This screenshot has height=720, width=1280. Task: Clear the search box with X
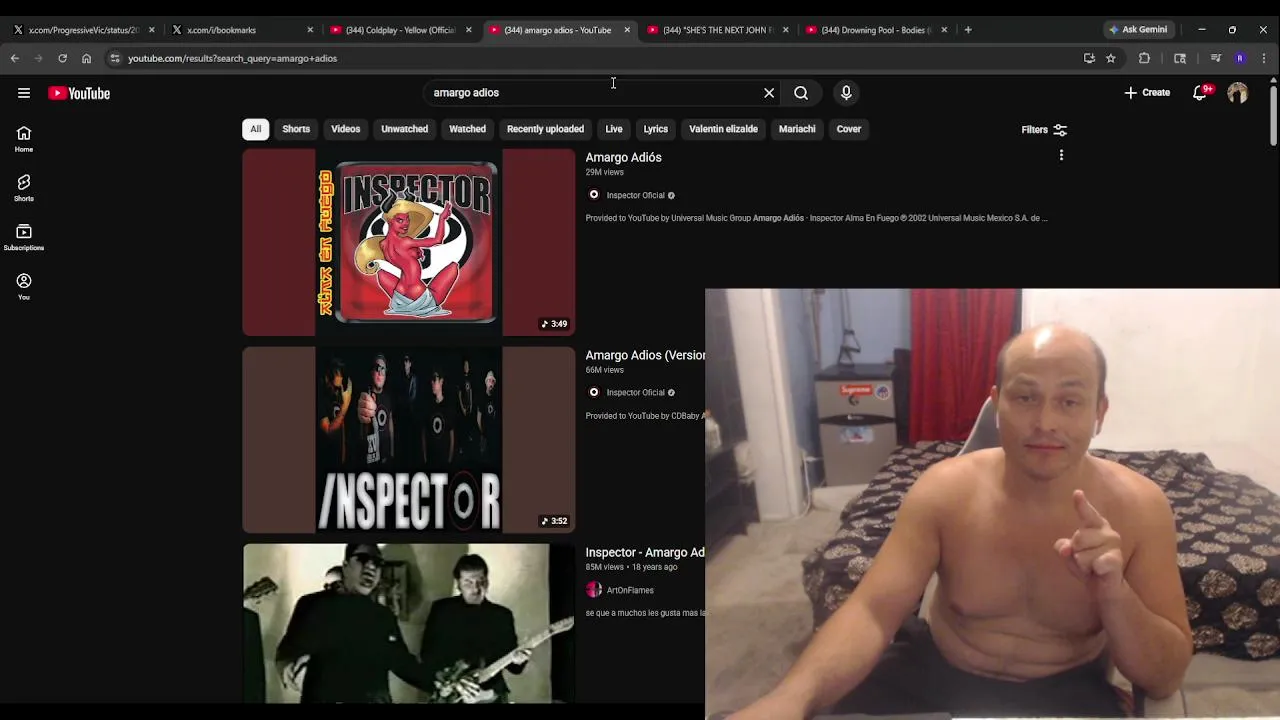tap(769, 93)
